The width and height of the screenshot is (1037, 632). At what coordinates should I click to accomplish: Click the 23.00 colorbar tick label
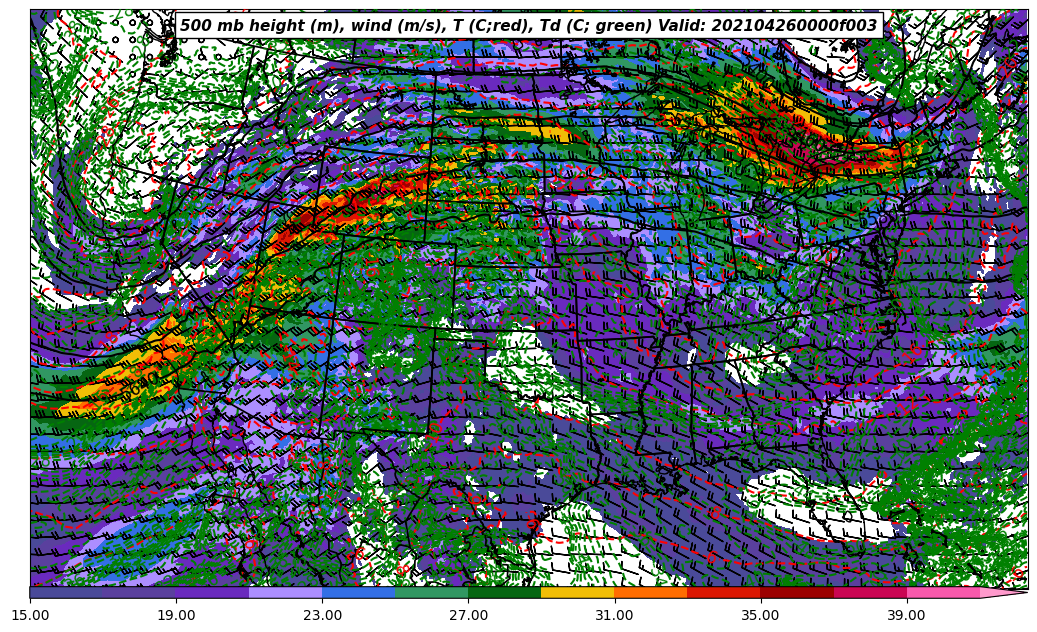pos(322,616)
